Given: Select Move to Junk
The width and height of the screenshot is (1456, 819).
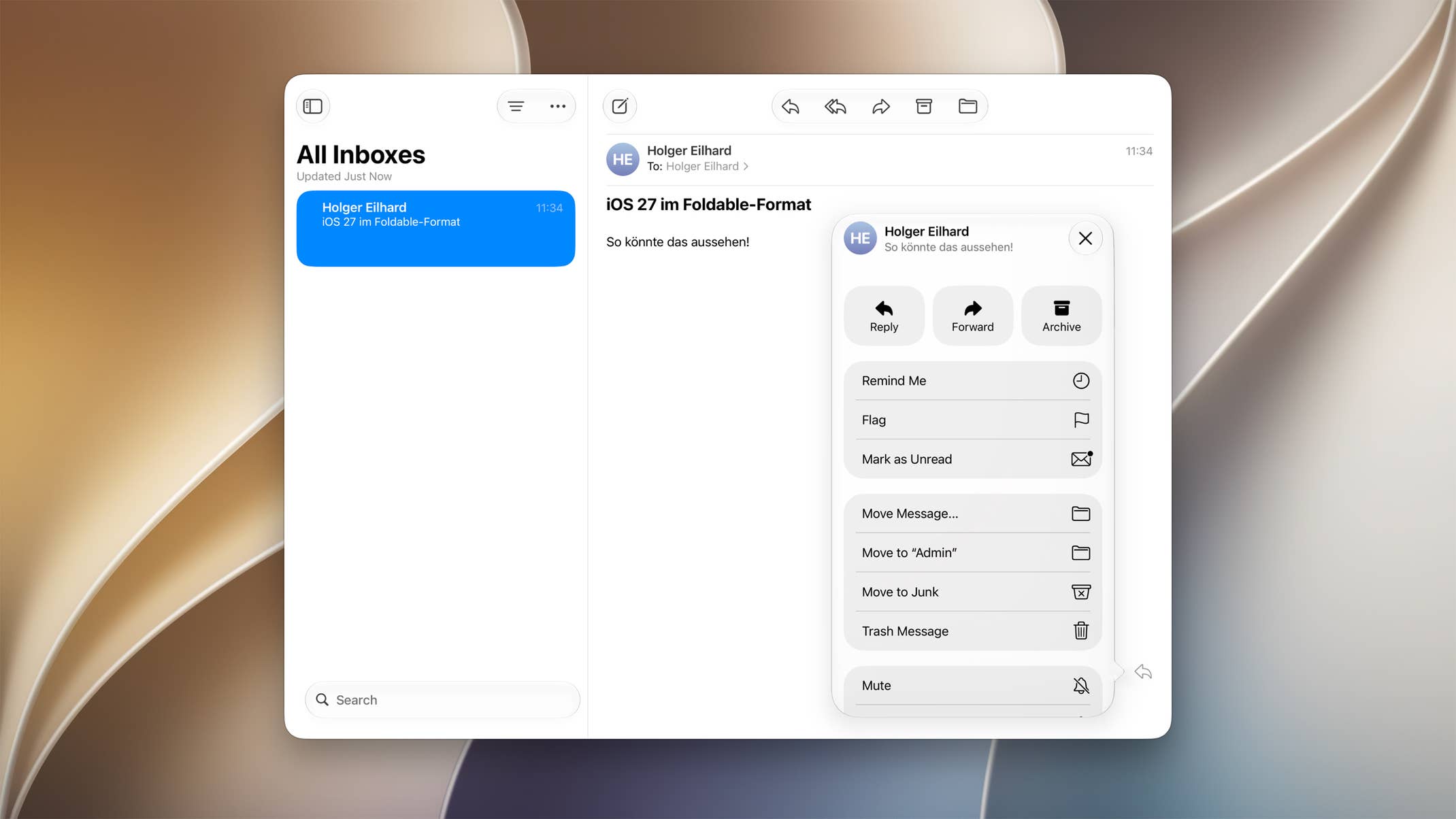Looking at the screenshot, I should pos(972,592).
